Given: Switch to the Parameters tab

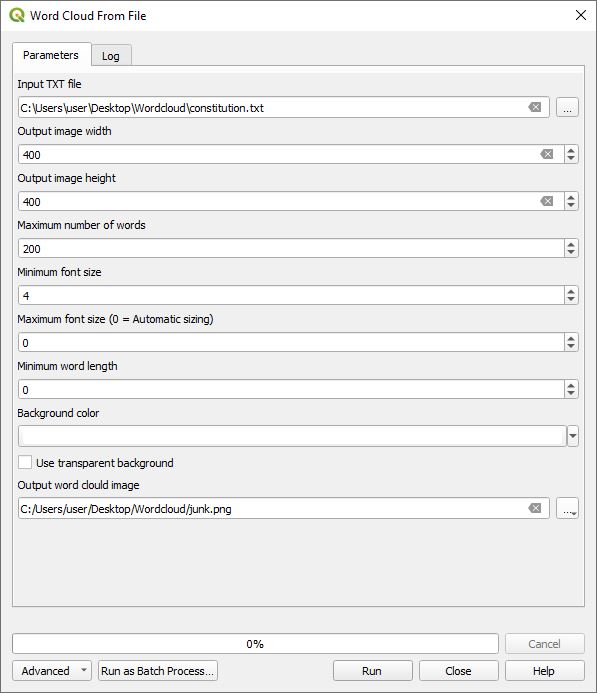Looking at the screenshot, I should tap(52, 55).
